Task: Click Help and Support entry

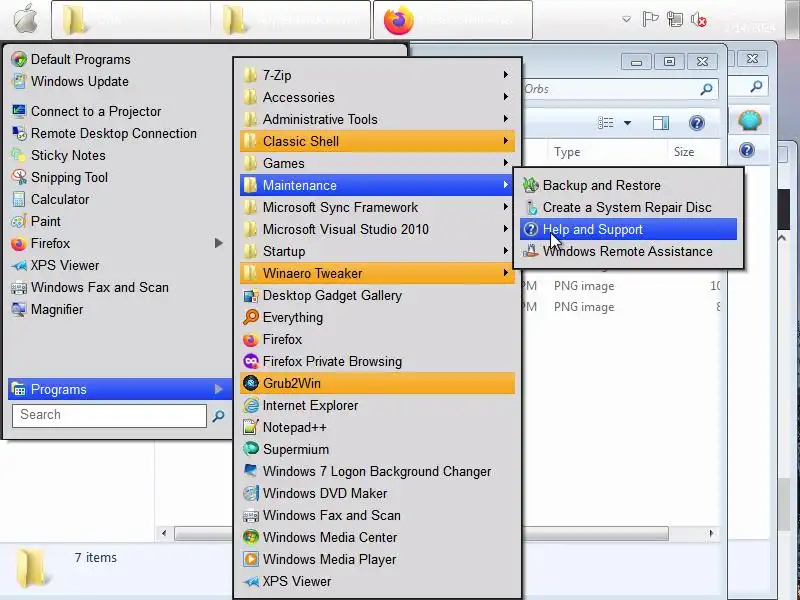Action: click(x=629, y=229)
